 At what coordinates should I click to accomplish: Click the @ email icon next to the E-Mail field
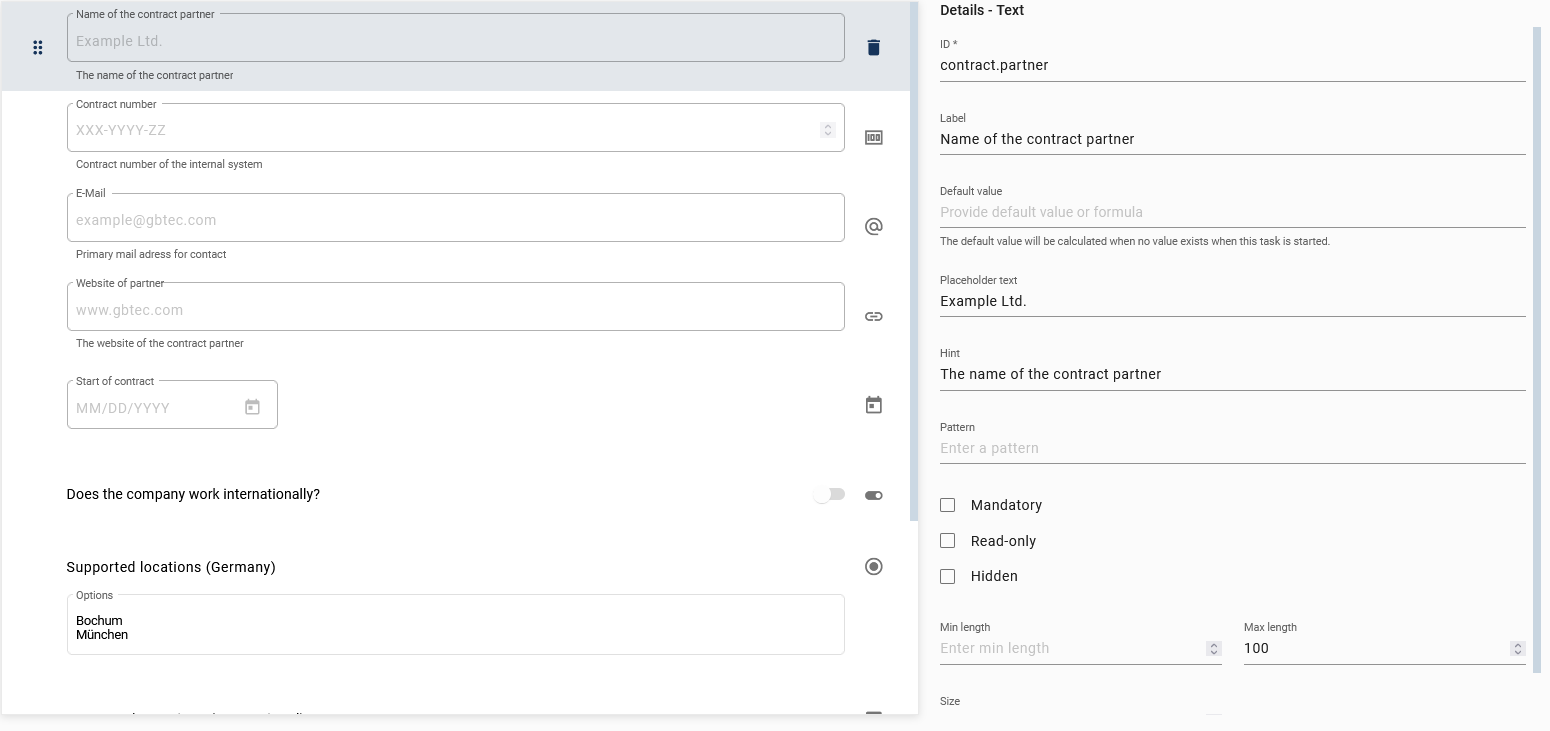[x=873, y=226]
